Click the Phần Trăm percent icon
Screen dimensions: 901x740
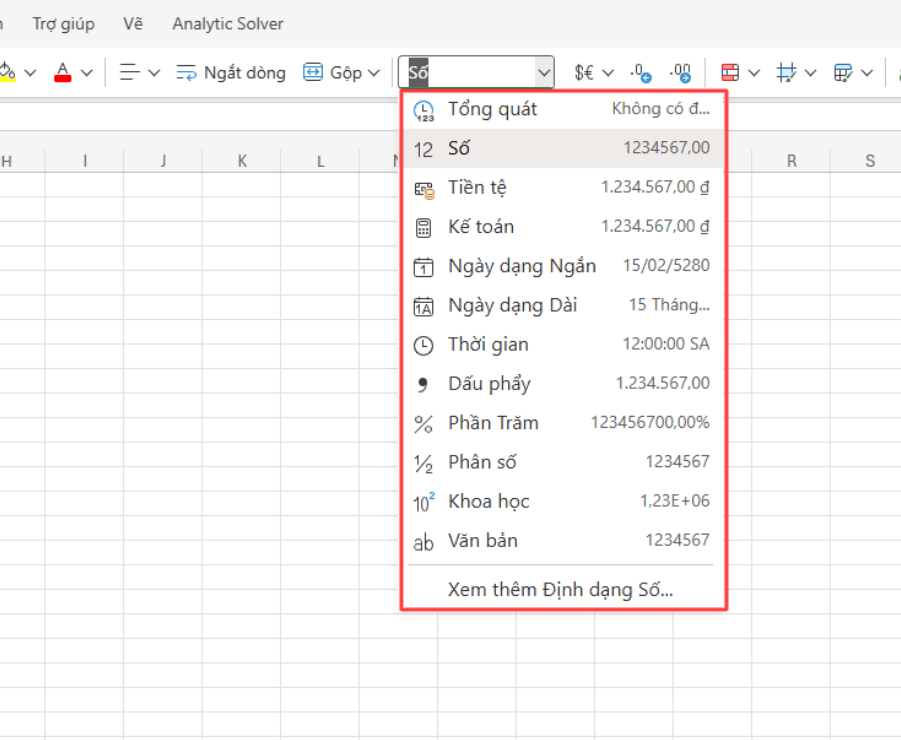click(x=423, y=425)
